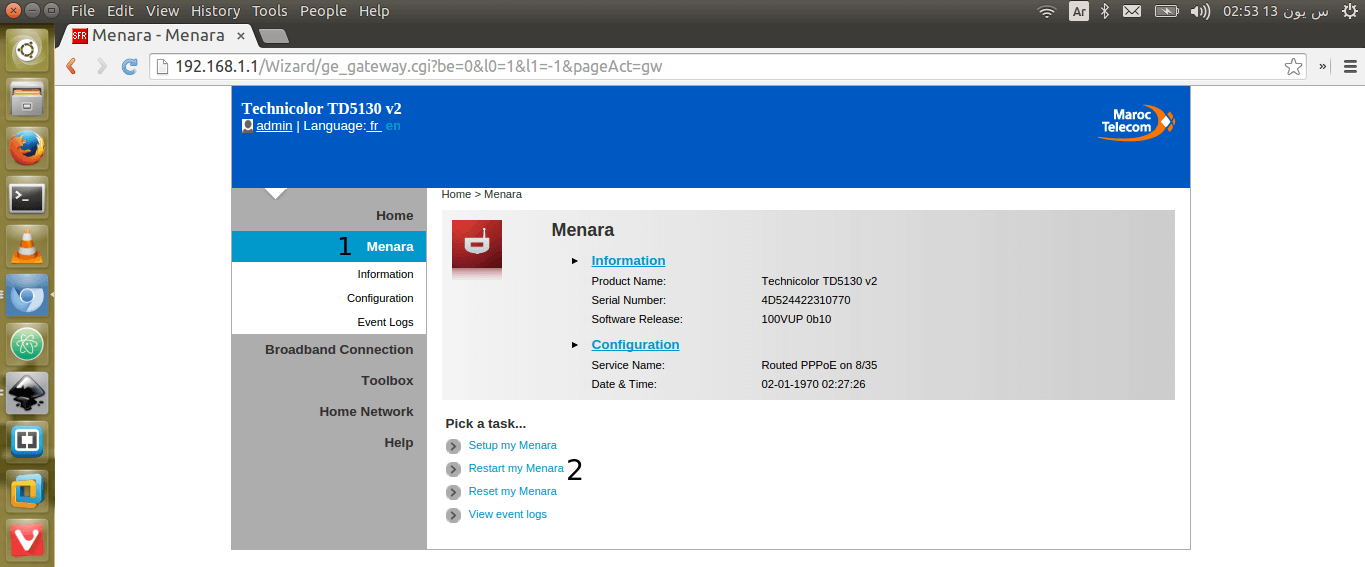Switch language to fr
The width and height of the screenshot is (1365, 567).
(x=374, y=126)
